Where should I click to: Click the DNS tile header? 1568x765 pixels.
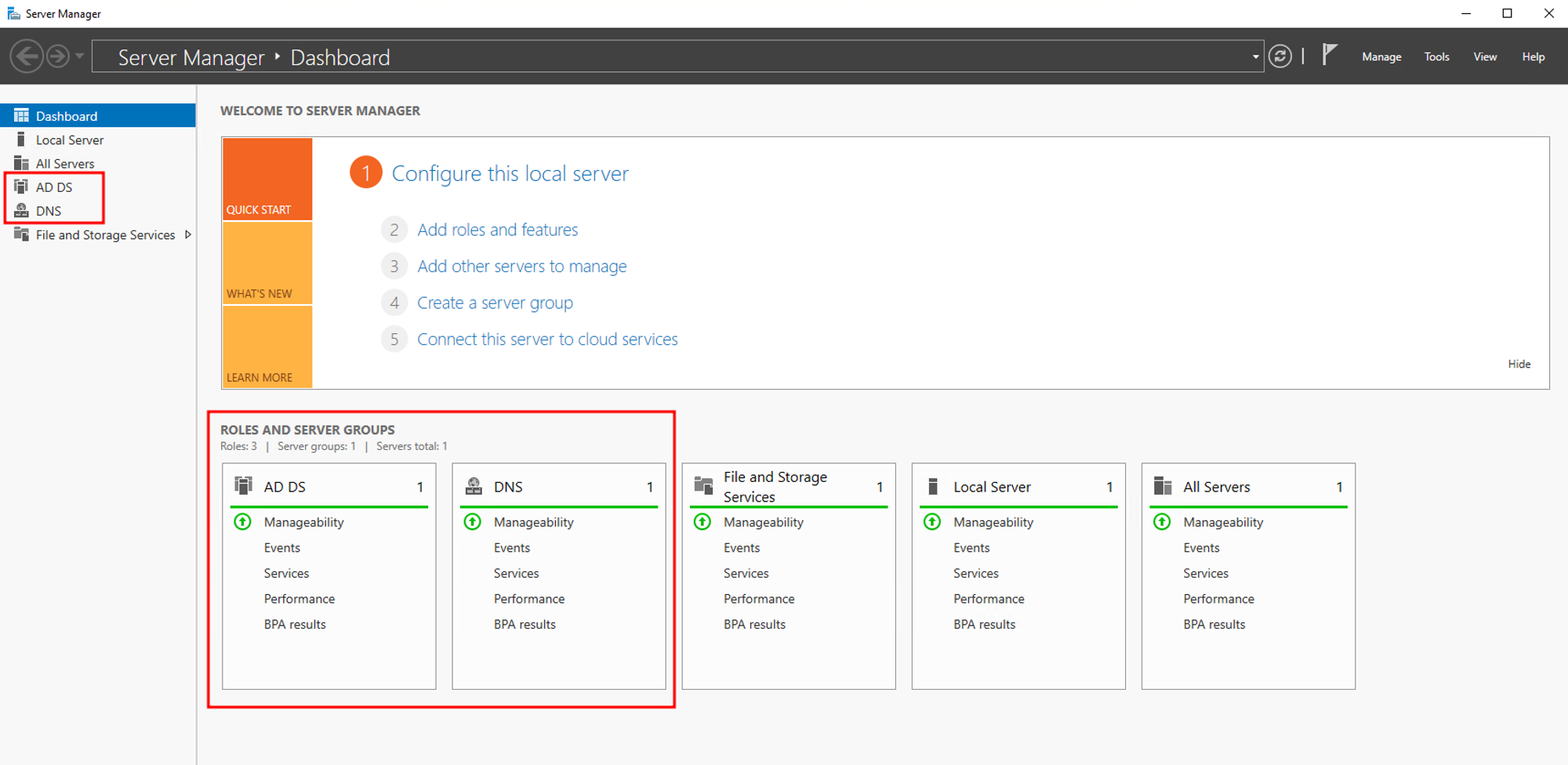pos(508,487)
